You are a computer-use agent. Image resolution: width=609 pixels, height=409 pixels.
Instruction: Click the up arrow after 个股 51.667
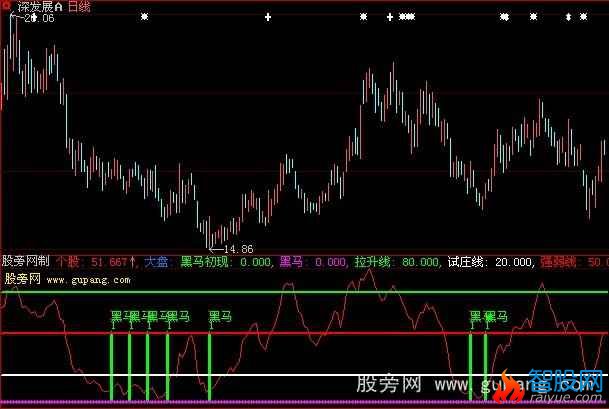[133, 262]
